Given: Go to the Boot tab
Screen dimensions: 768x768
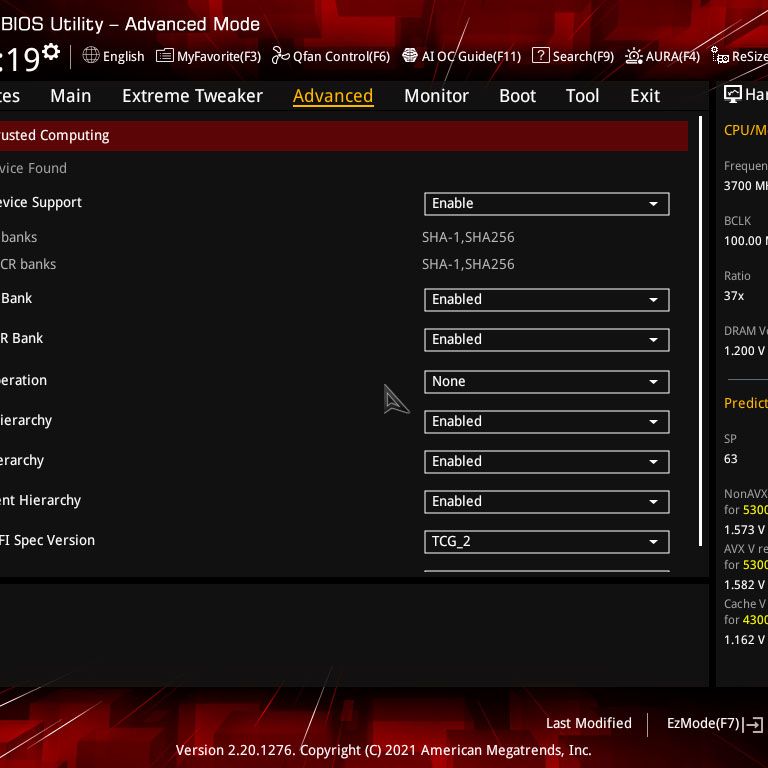Looking at the screenshot, I should click(x=517, y=96).
